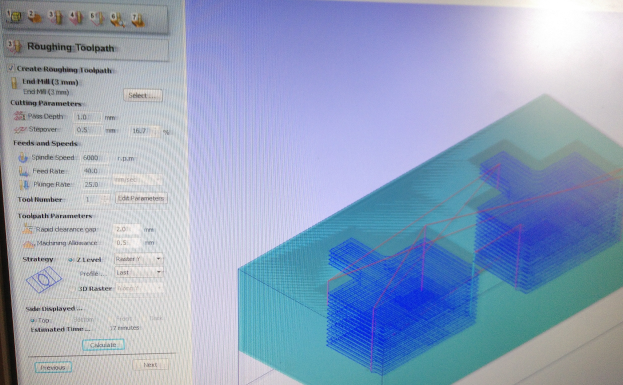Go back with the Previous button
This screenshot has height=385, width=623.
point(53,368)
